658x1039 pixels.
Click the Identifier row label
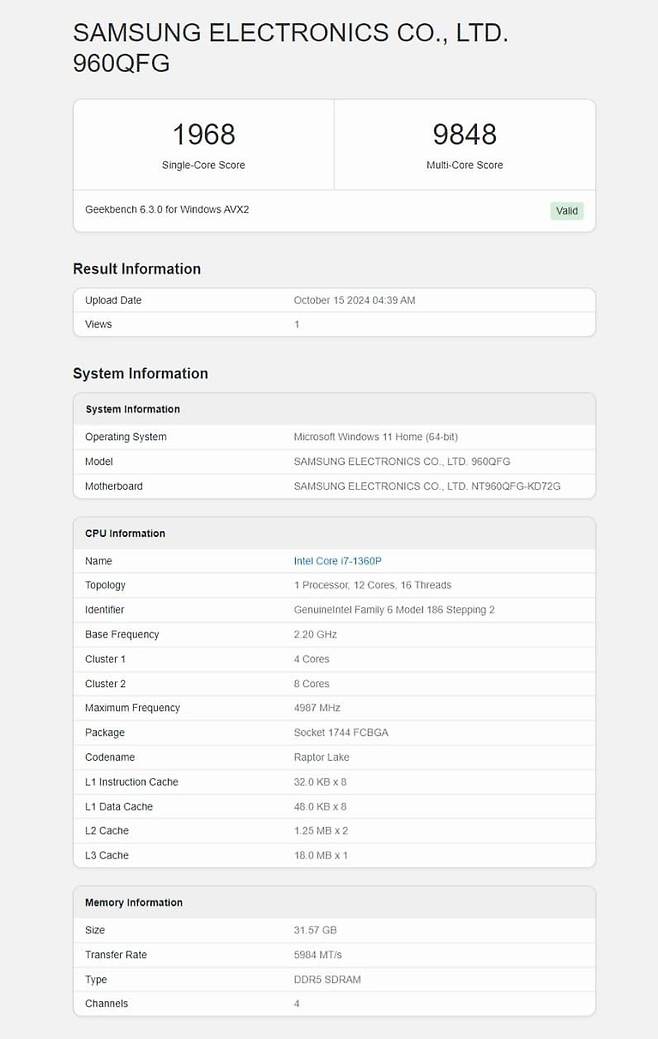pyautogui.click(x=105, y=610)
